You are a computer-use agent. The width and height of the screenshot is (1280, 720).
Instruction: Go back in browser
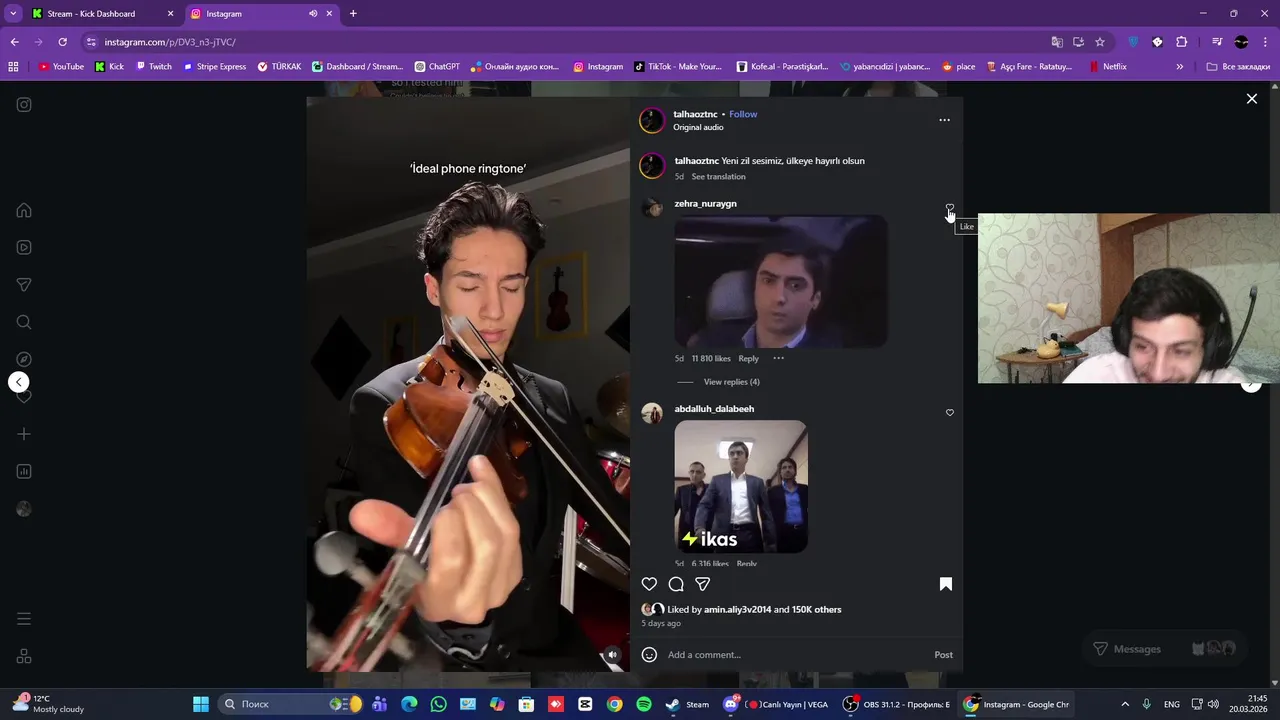[14, 42]
